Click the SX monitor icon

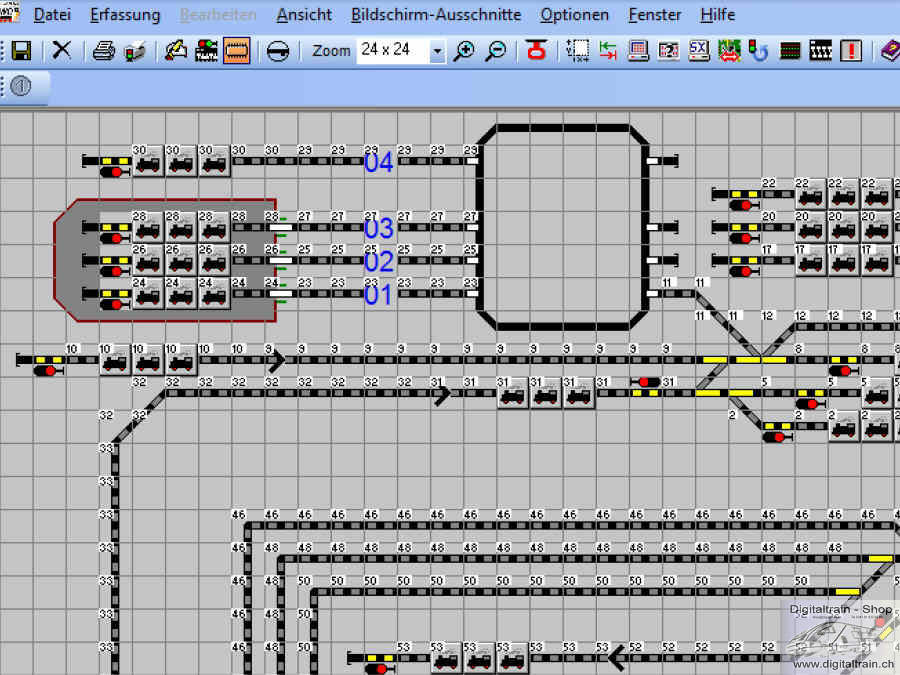pyautogui.click(x=699, y=50)
